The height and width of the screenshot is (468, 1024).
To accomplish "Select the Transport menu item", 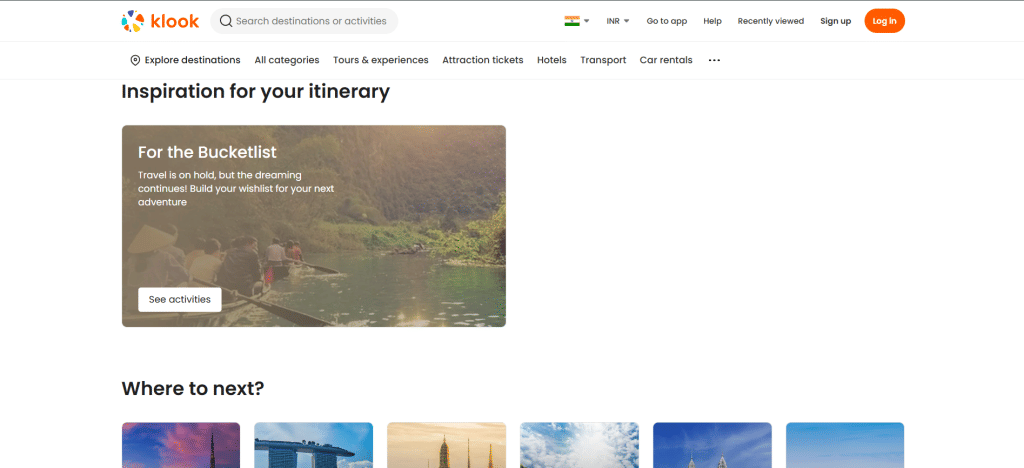I will click(603, 60).
